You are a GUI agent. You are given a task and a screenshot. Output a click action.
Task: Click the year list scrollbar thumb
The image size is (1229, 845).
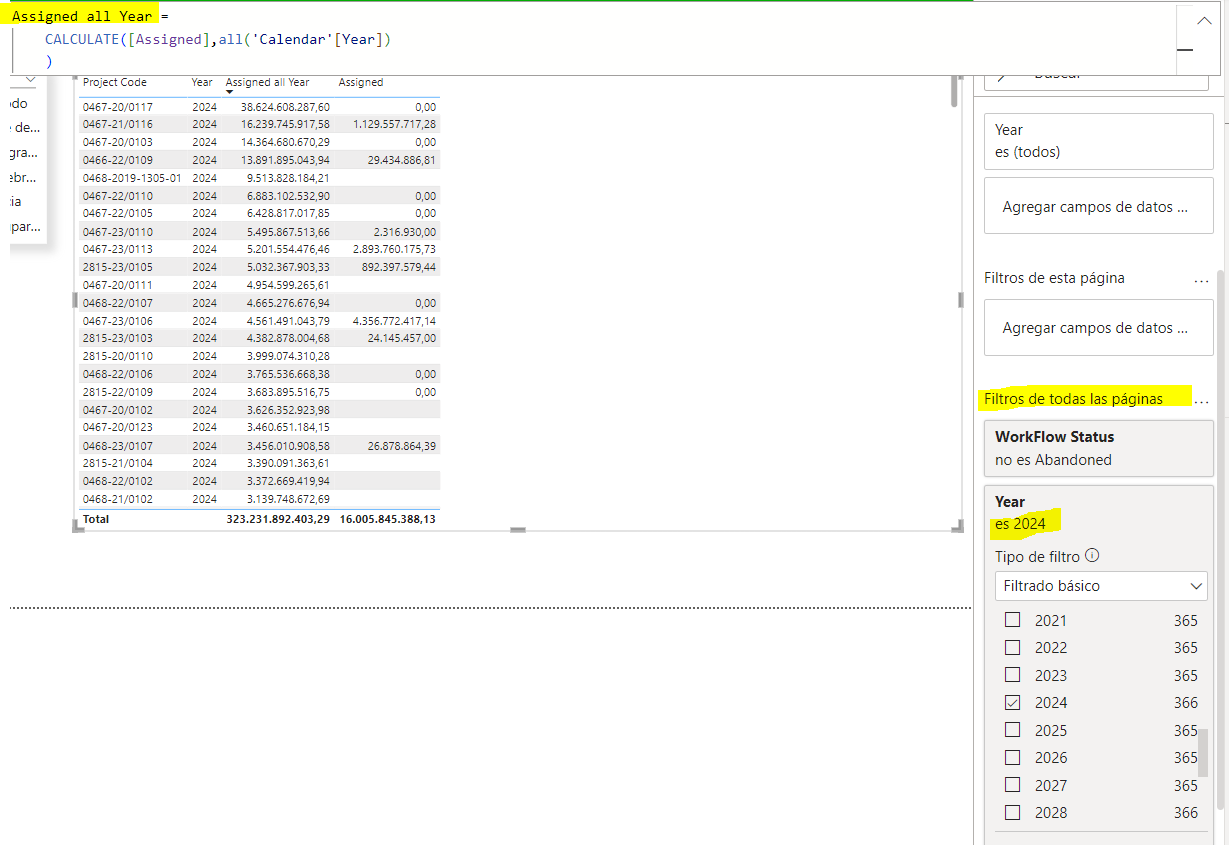pyautogui.click(x=1203, y=752)
